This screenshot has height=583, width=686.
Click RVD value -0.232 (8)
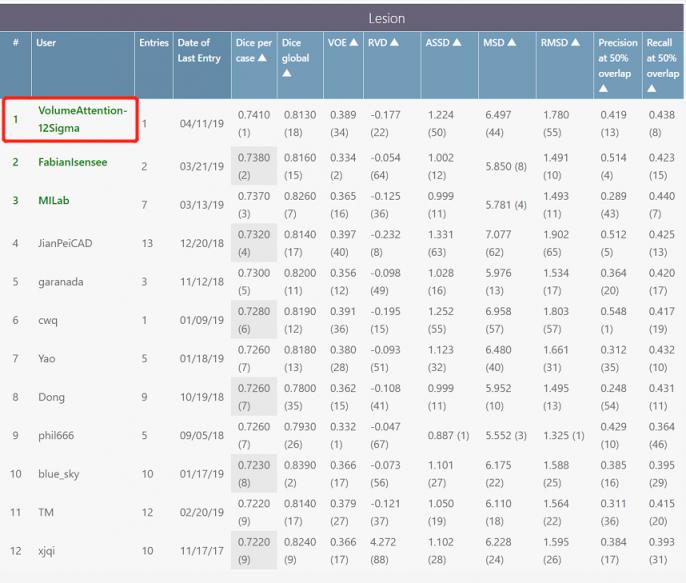tap(385, 243)
